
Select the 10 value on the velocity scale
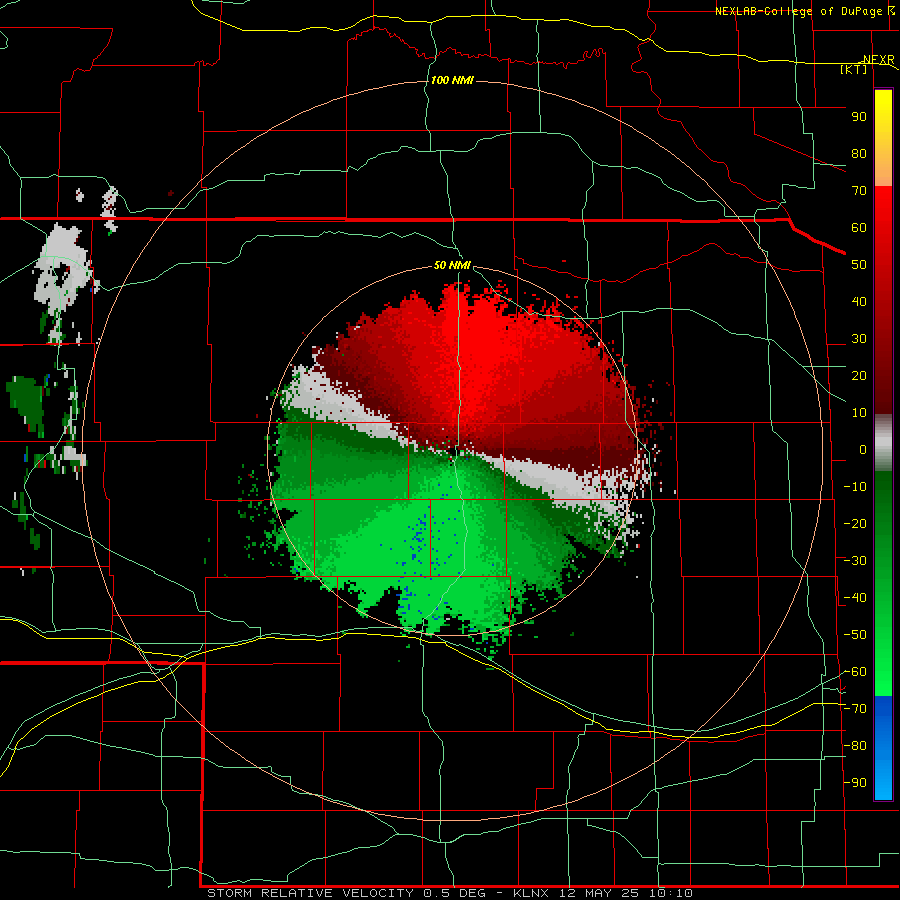859,413
